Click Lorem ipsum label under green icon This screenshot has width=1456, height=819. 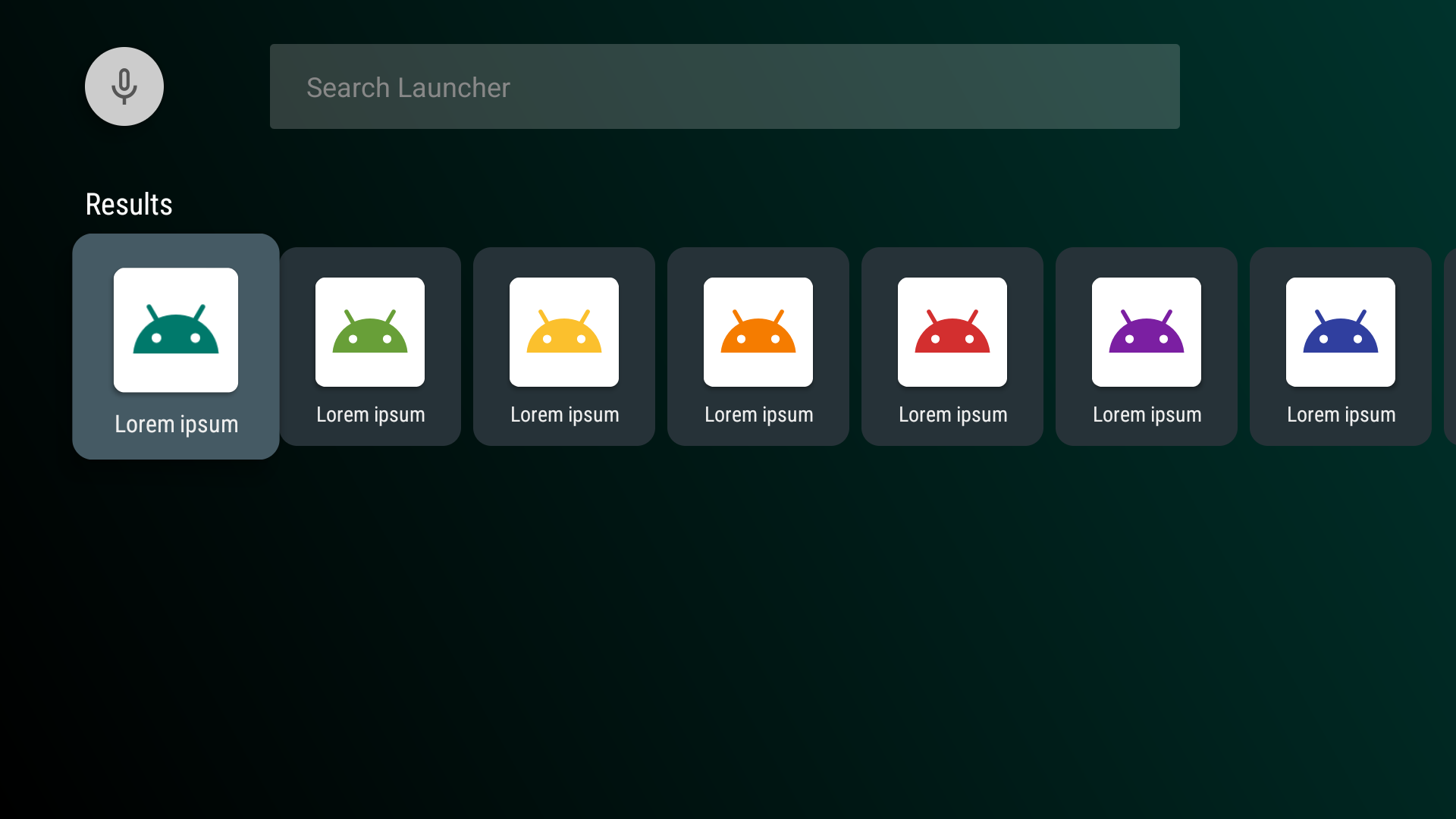click(x=370, y=415)
